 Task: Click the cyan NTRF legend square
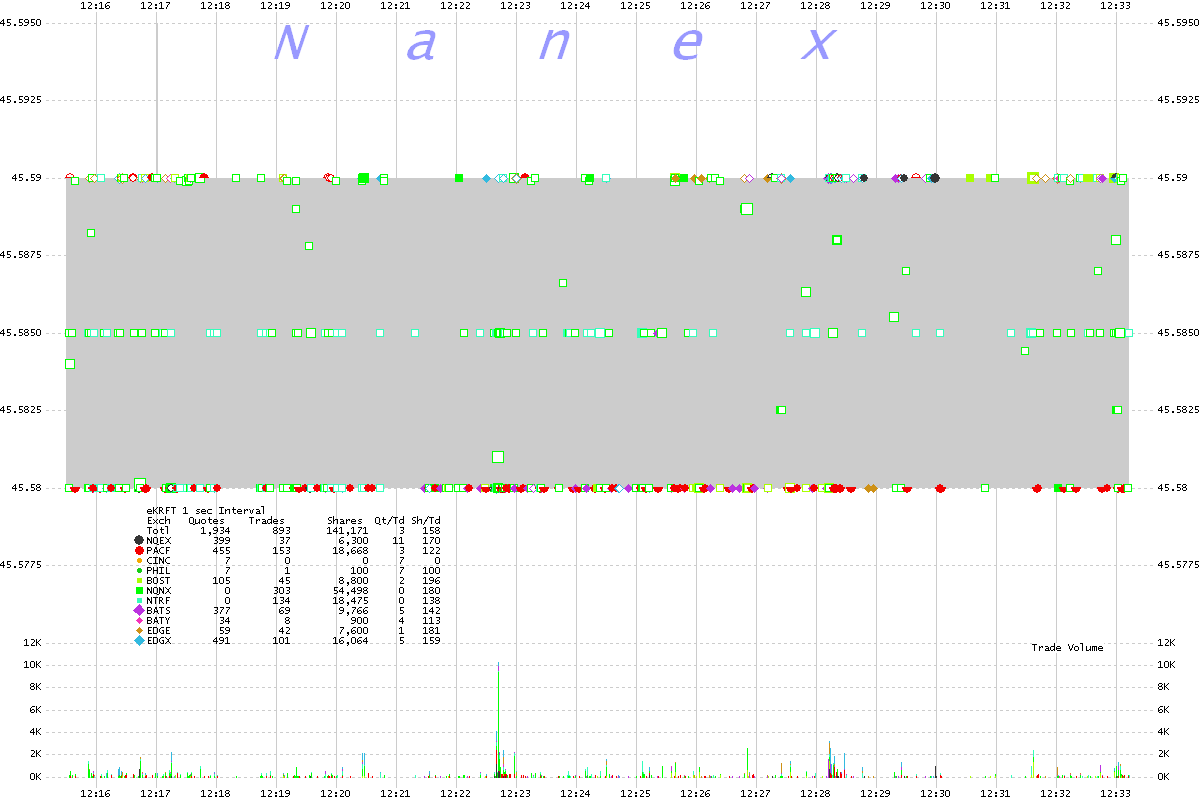click(139, 601)
